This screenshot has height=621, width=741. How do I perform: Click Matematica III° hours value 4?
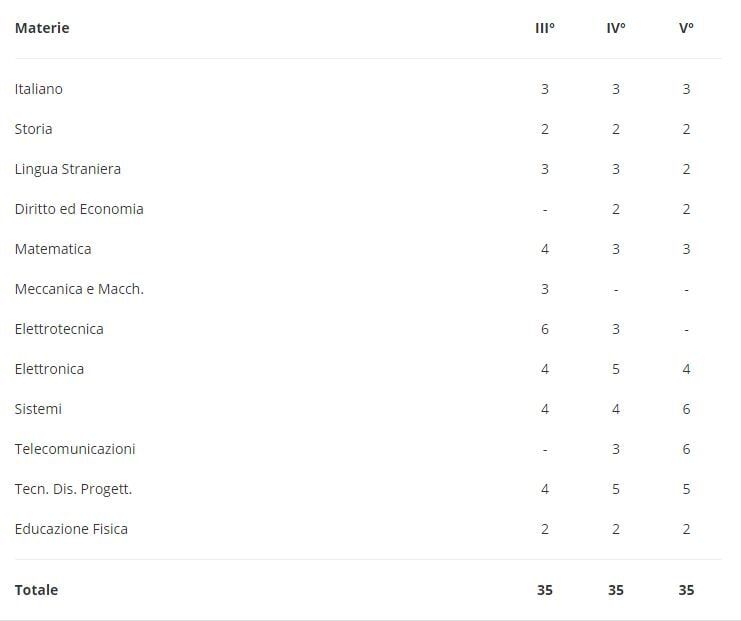click(x=544, y=249)
